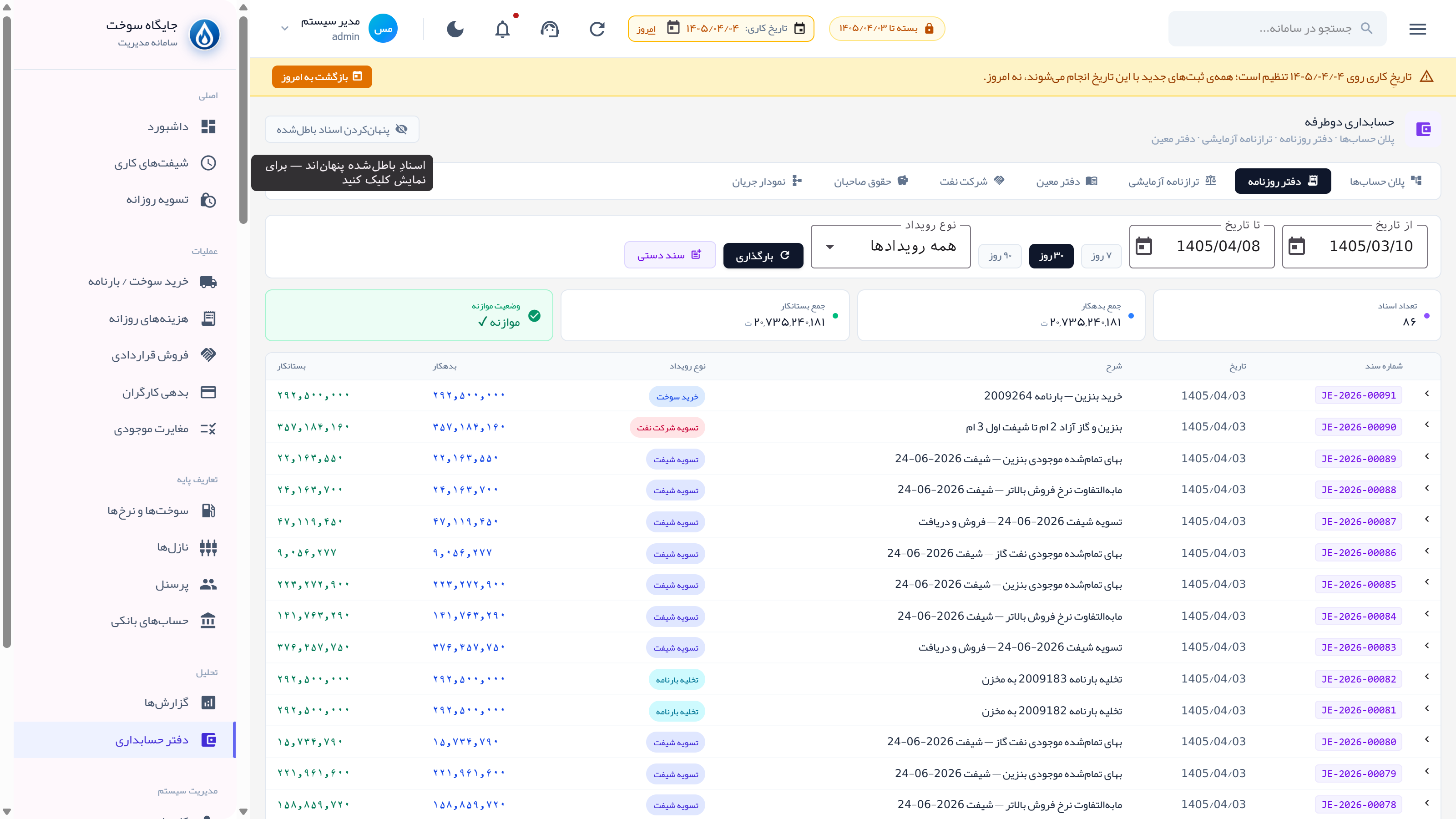Expand row JE-2026-00089
Screen dimensions: 1456x819
(1426, 456)
